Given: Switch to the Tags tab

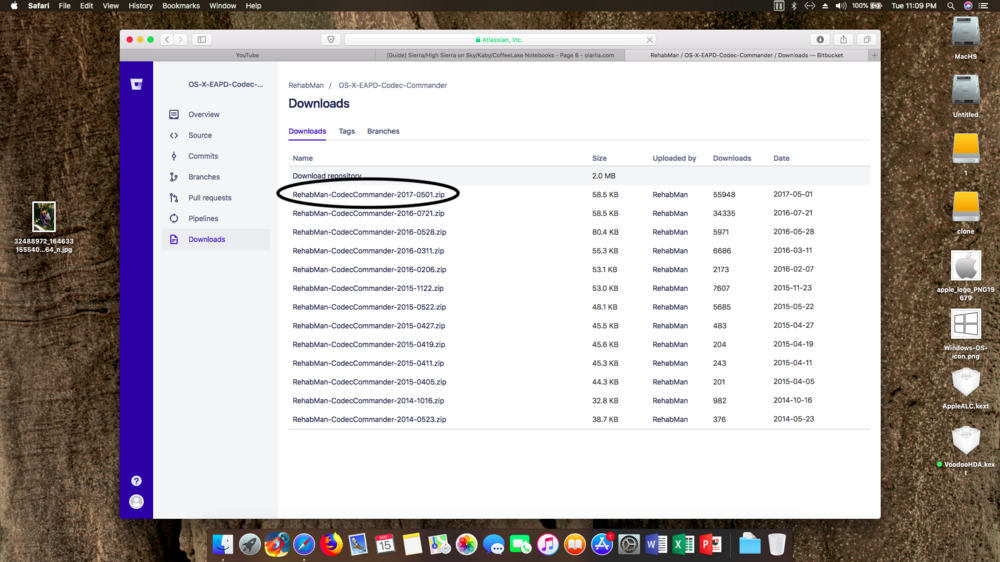Looking at the screenshot, I should click(x=346, y=131).
